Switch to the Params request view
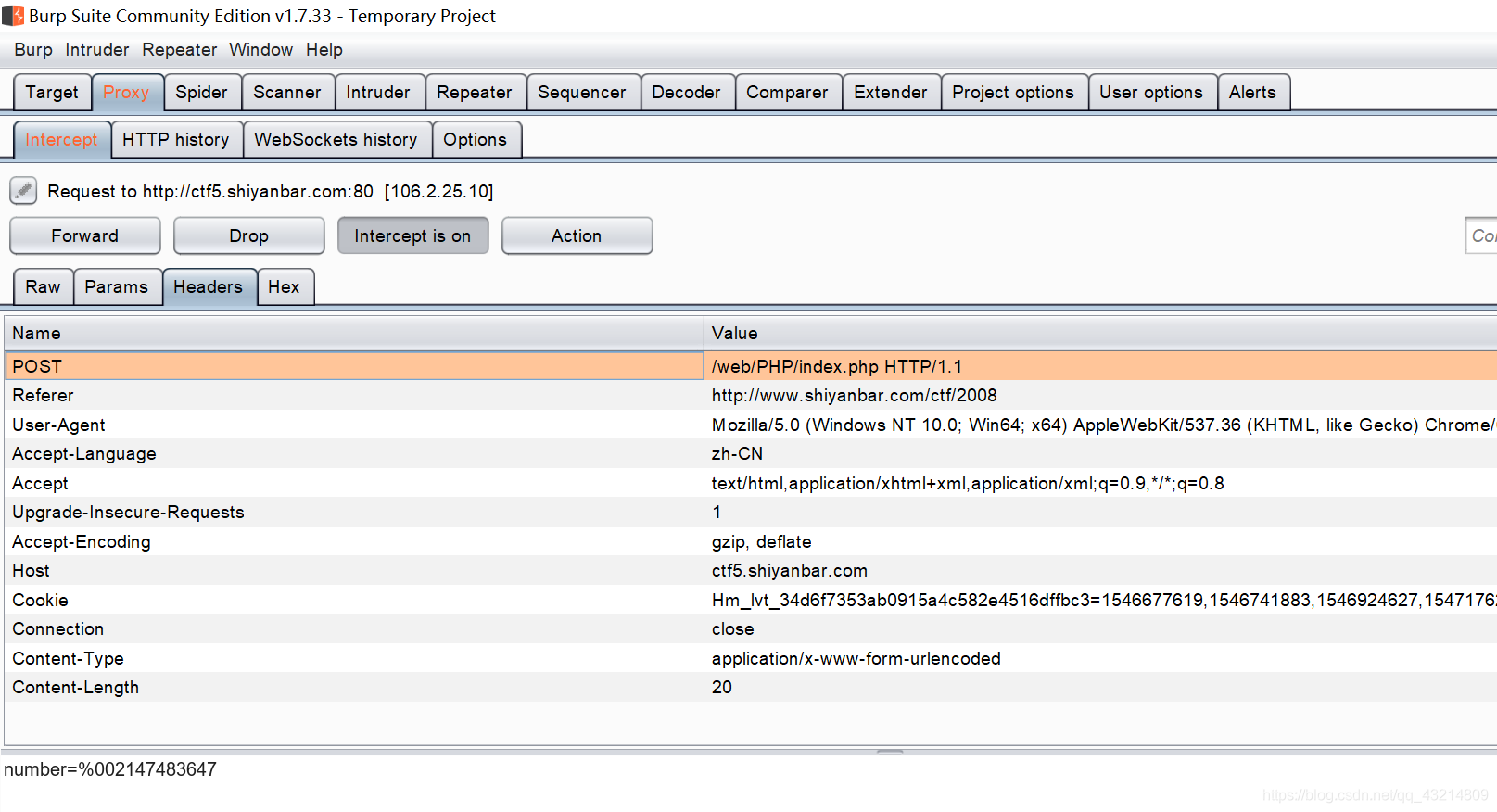 pyautogui.click(x=116, y=287)
